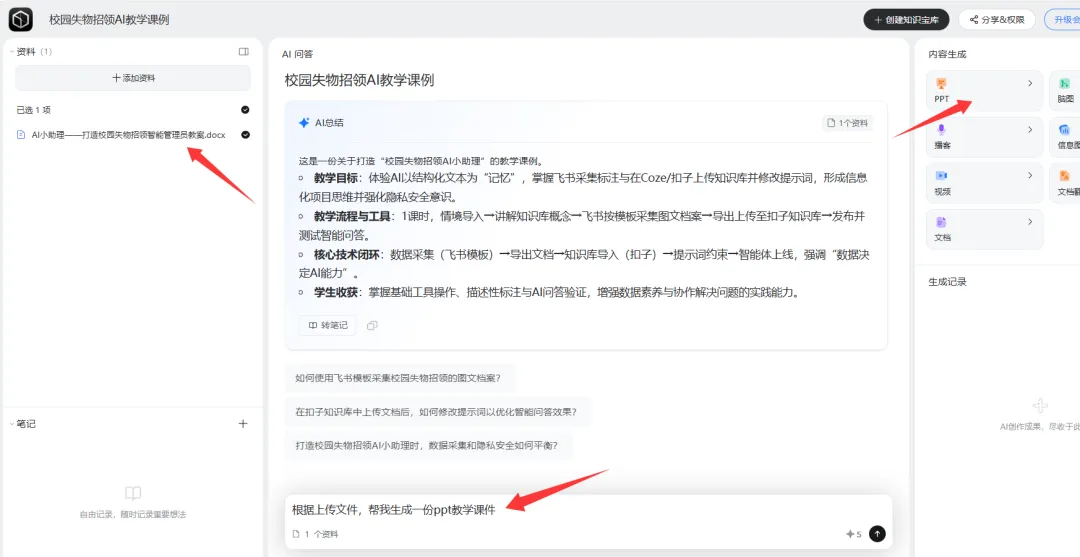The image size is (1080, 557).
Task: Click the blue 视频 camera icon
Action: click(x=942, y=176)
